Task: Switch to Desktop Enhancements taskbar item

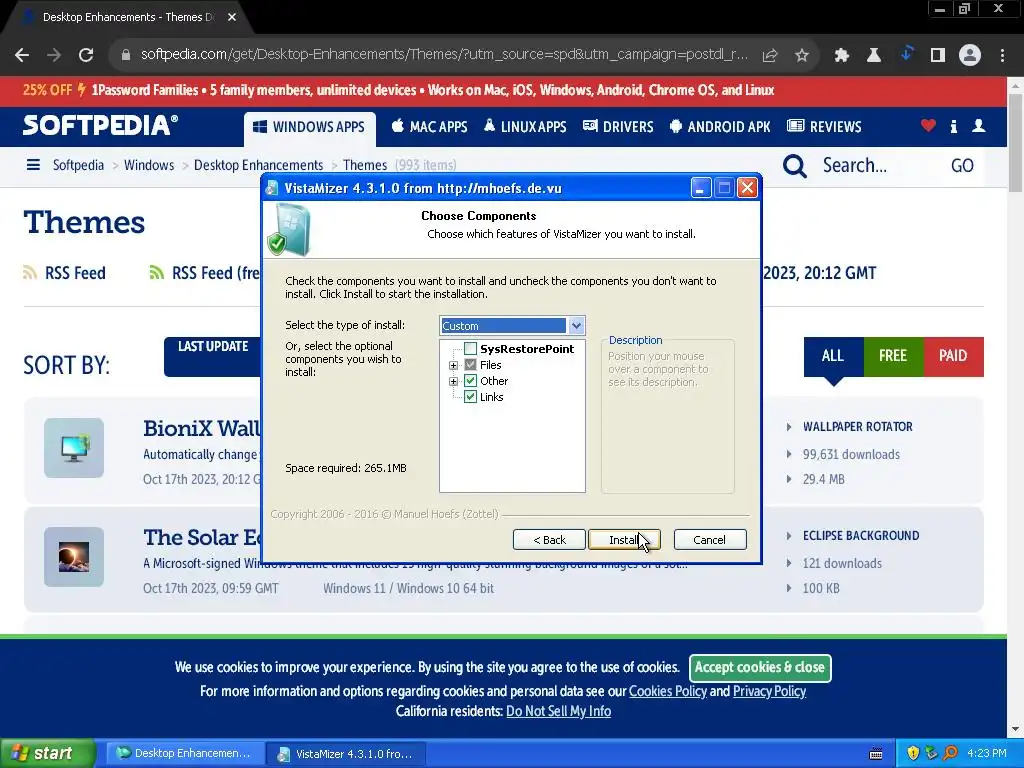Action: click(x=185, y=754)
